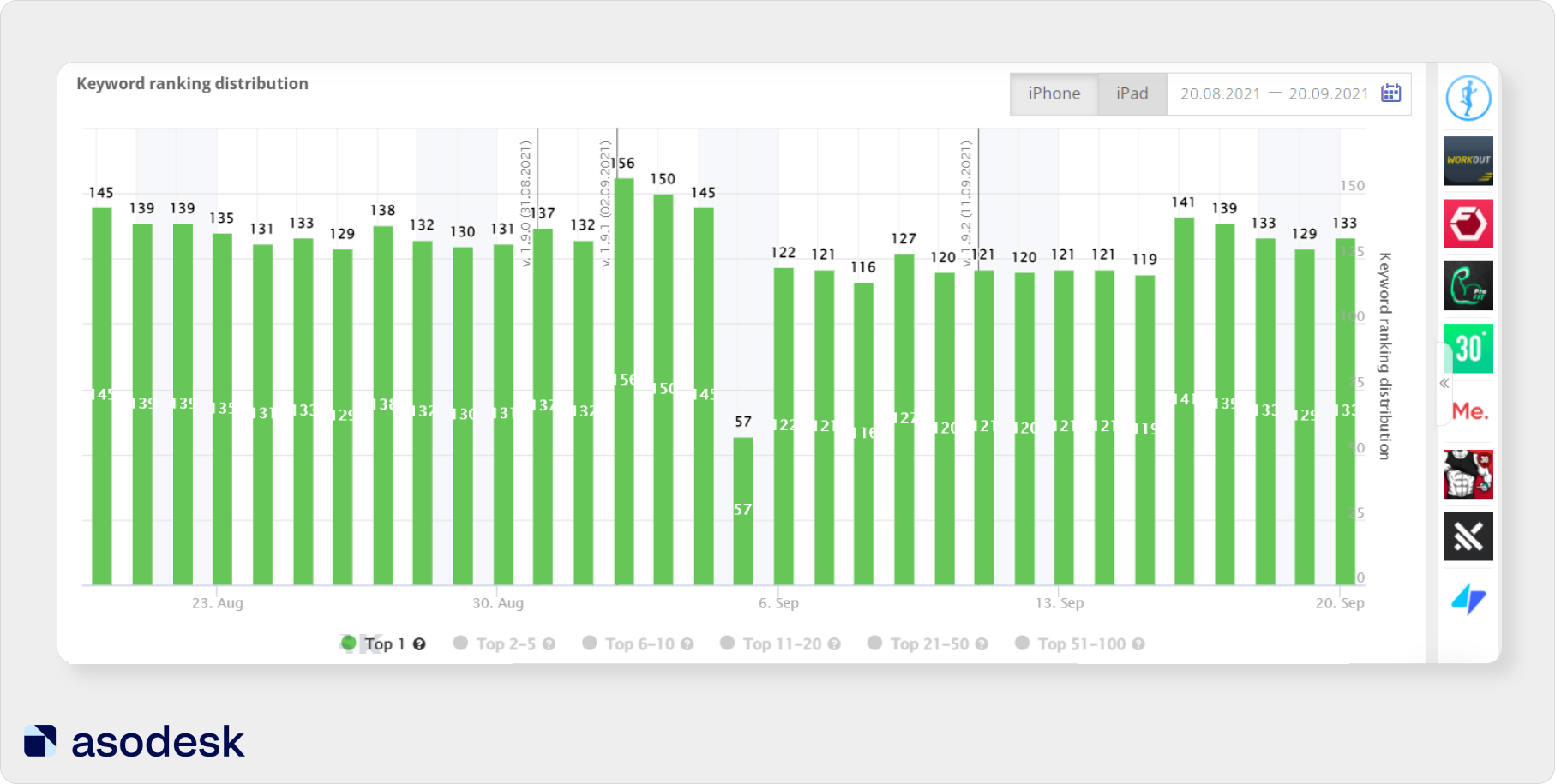Click the bar labeled 150
The width and height of the screenshot is (1555, 784).
click(x=663, y=390)
